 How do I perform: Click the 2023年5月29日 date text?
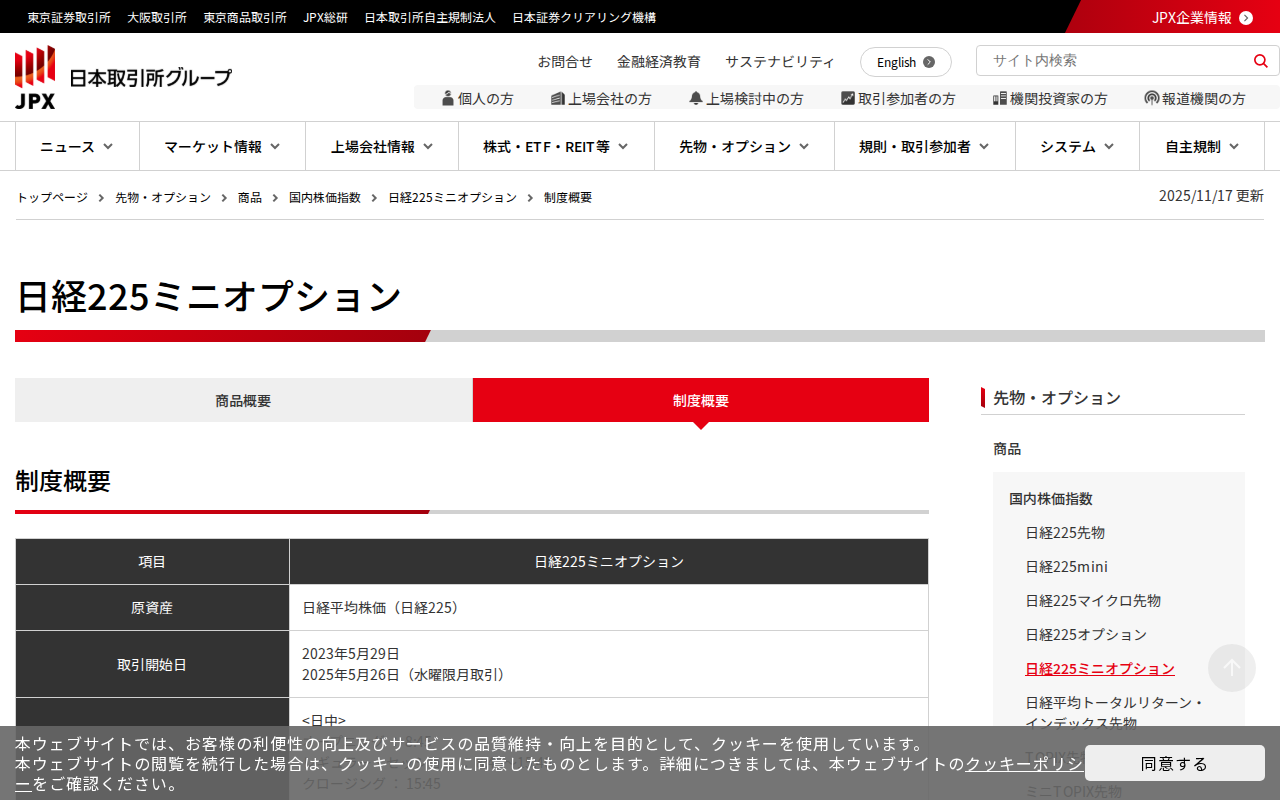351,653
